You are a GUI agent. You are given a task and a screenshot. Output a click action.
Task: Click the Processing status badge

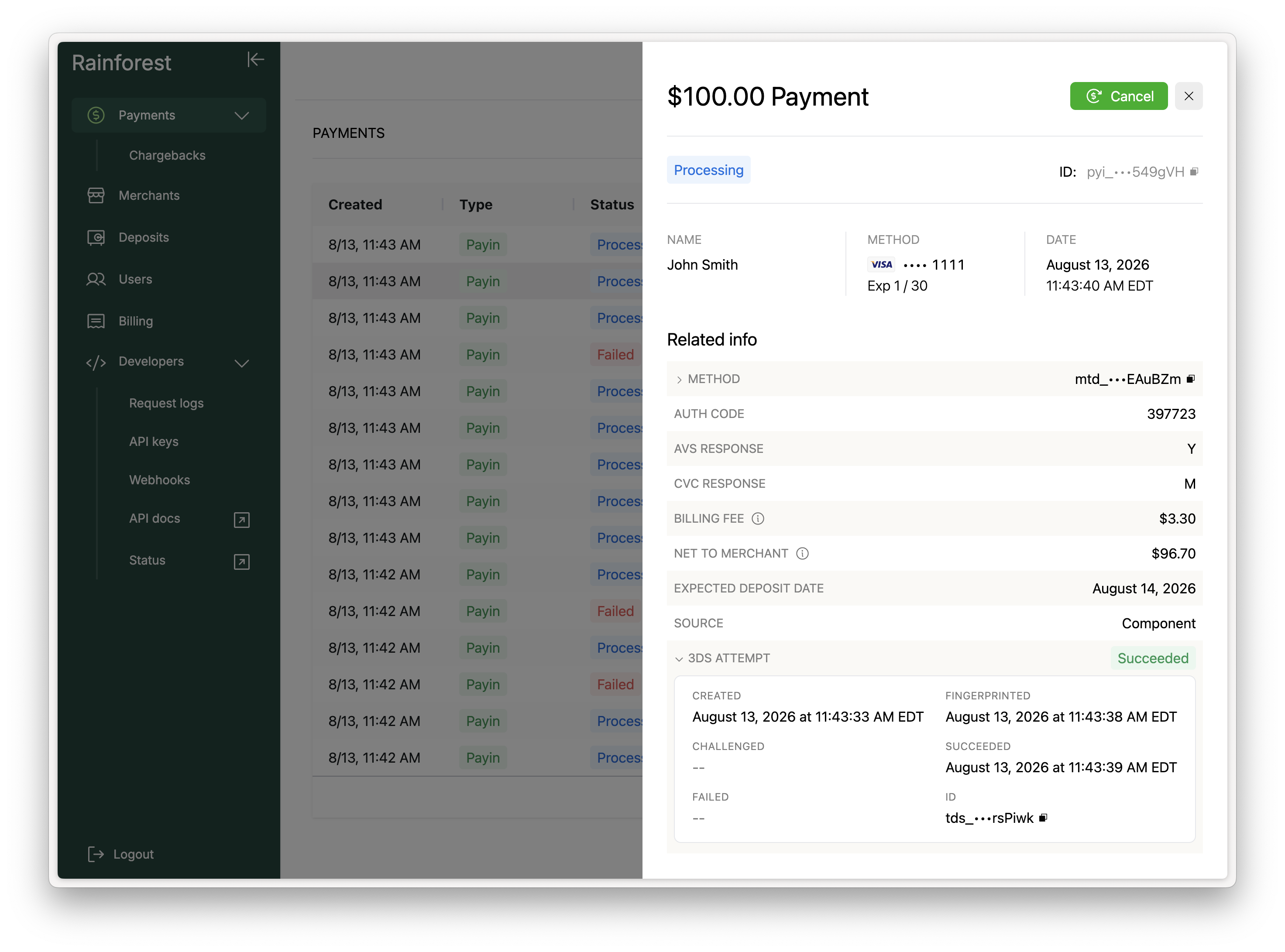[x=708, y=170]
